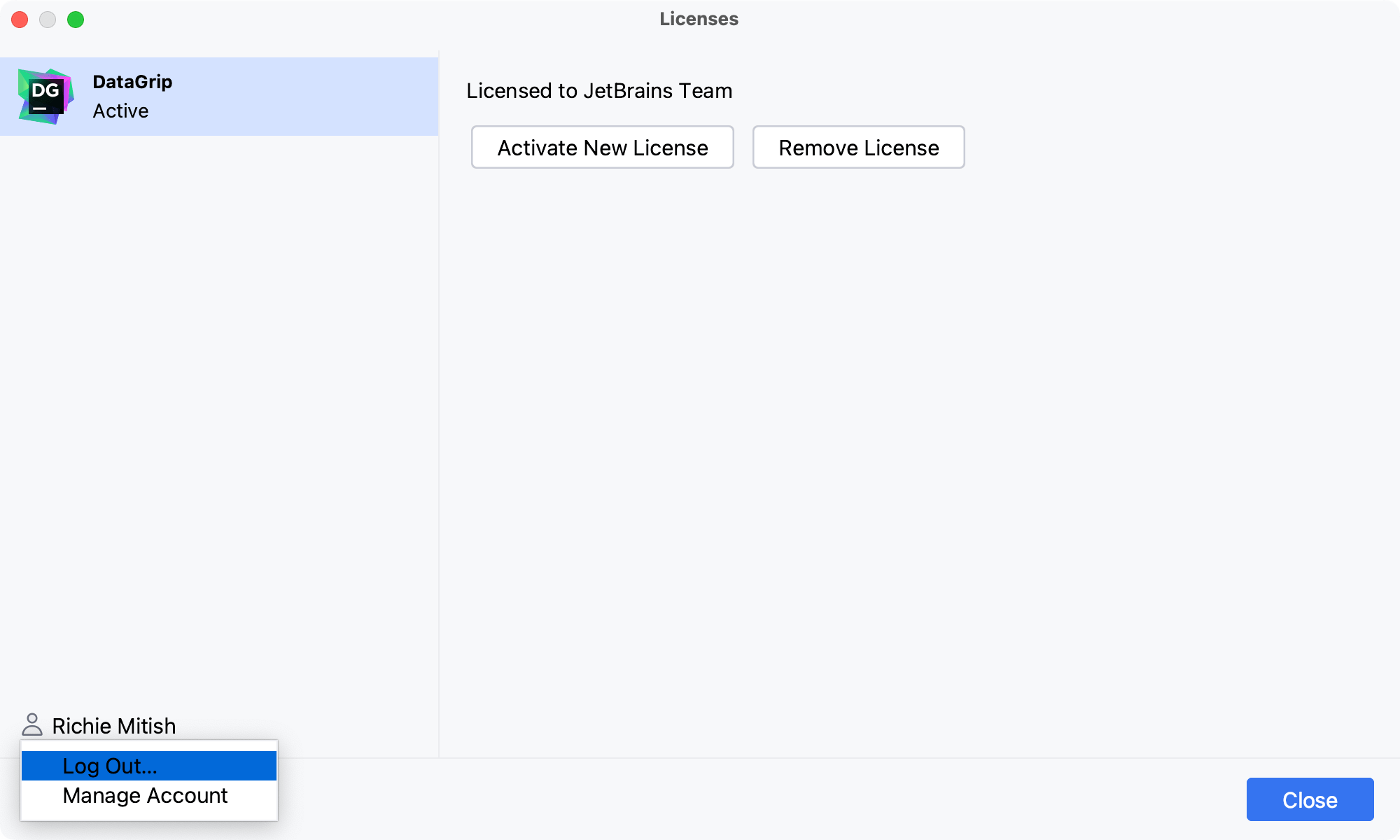Screen dimensions: 1400x840
Task: Open Richie Mitish account dropdown
Action: (113, 726)
